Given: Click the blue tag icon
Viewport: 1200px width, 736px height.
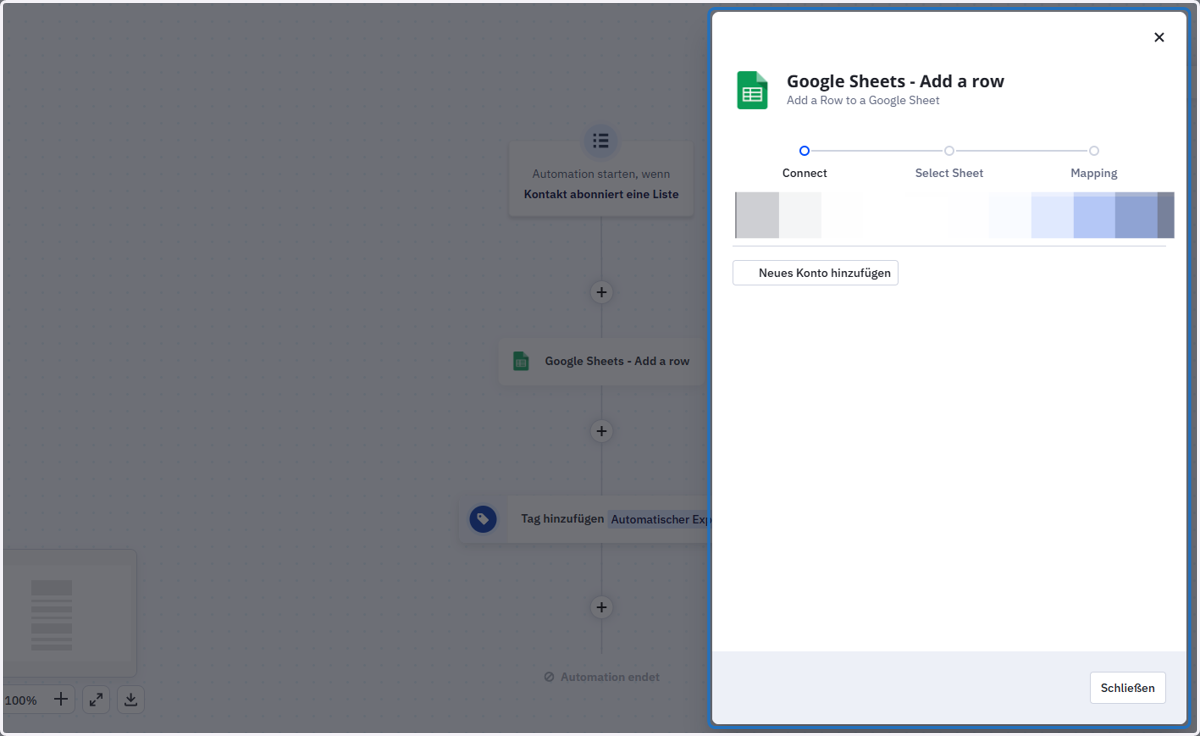Looking at the screenshot, I should tap(483, 519).
